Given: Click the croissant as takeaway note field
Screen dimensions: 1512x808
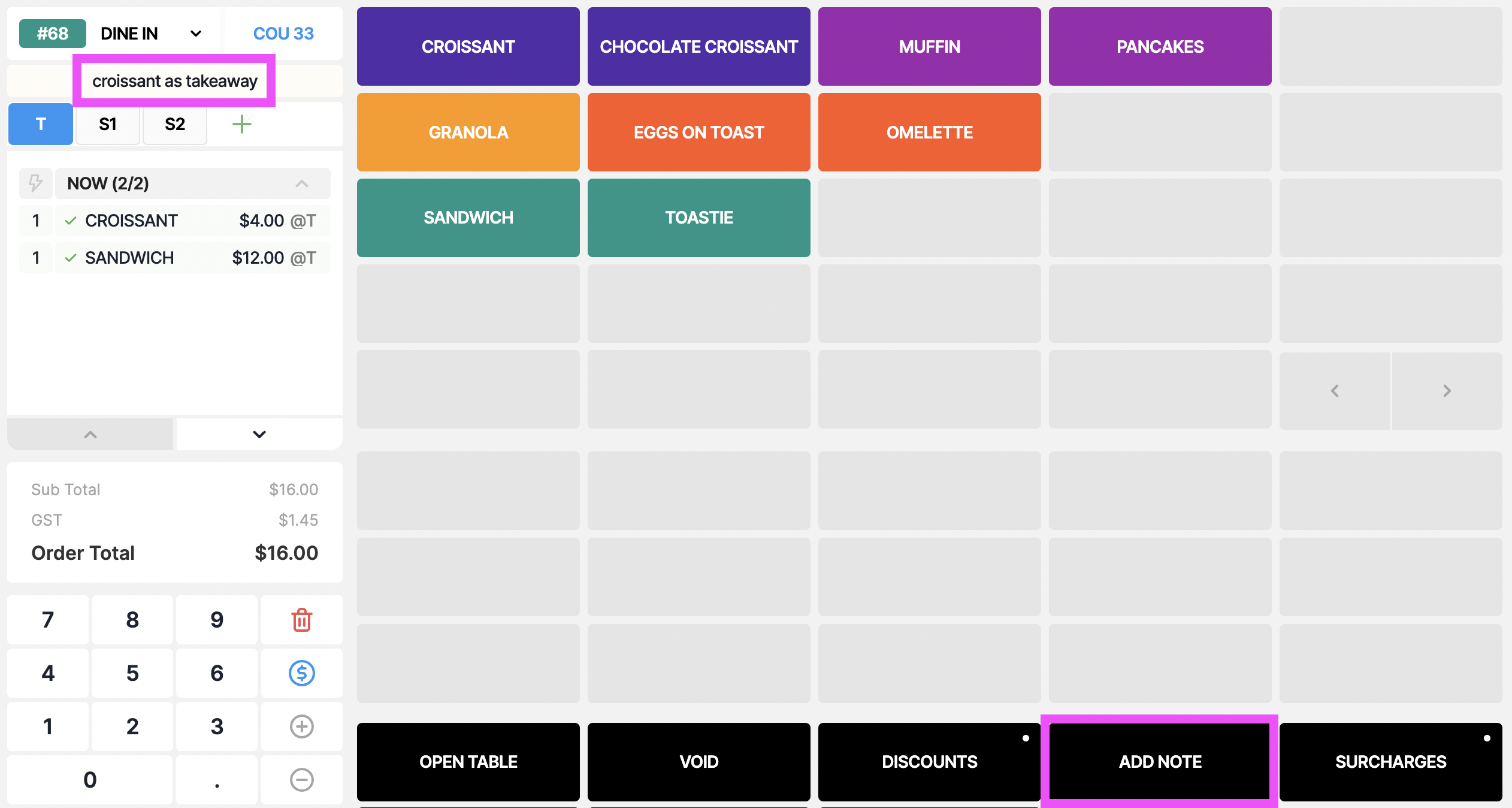Looking at the screenshot, I should [174, 81].
